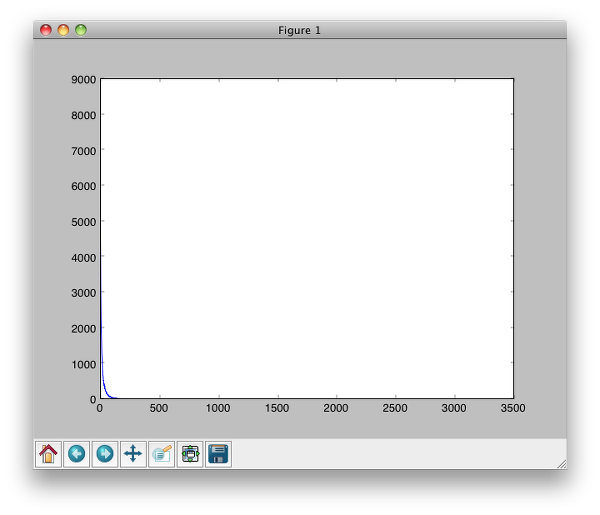
Task: Minimize Figure 1 with yellow button
Action: (x=63, y=30)
